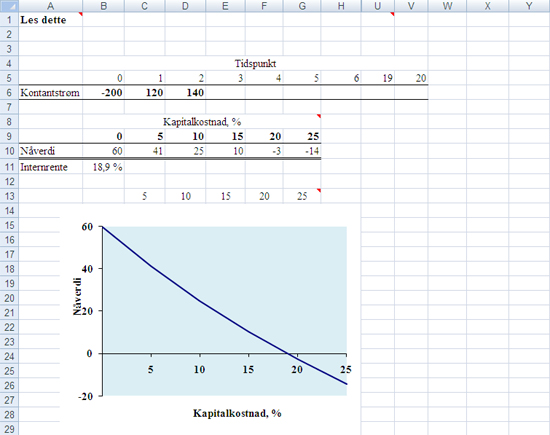
Task: Select column header Y
Action: tap(529, 6)
